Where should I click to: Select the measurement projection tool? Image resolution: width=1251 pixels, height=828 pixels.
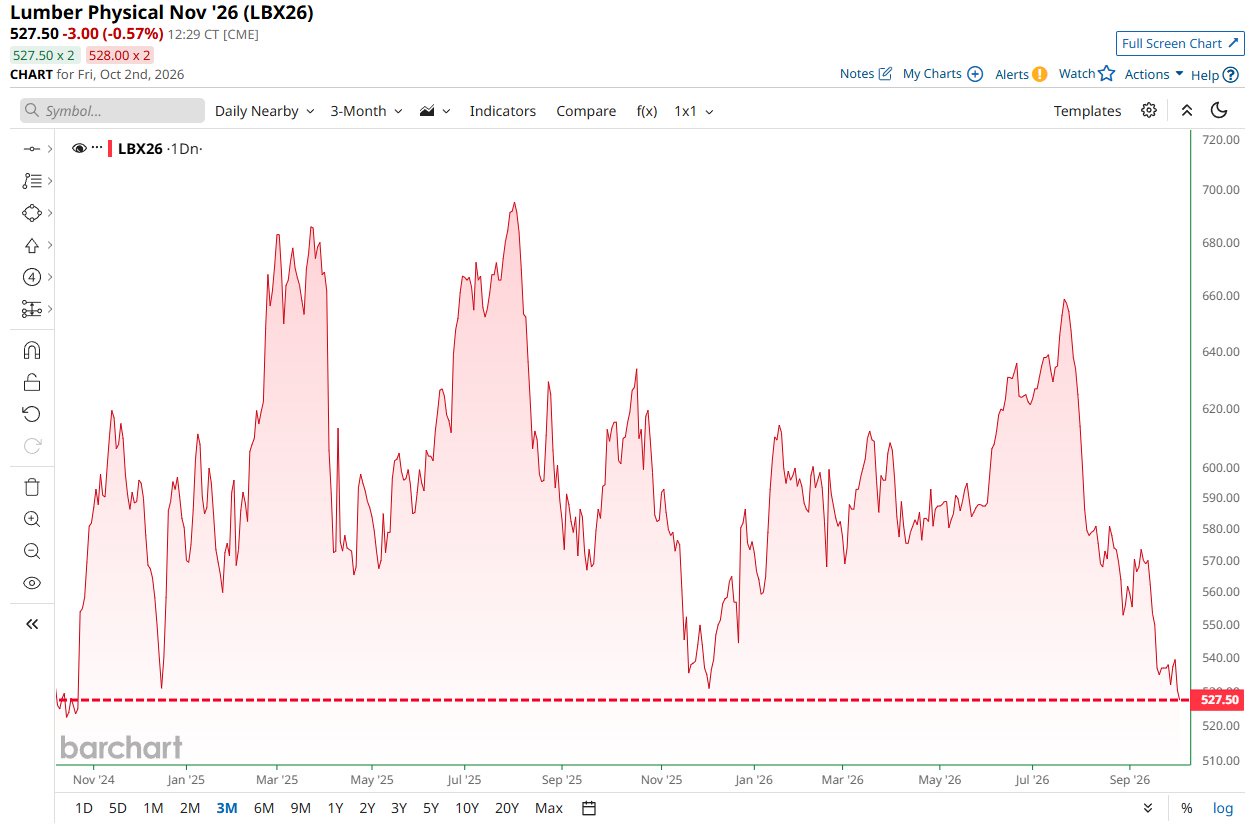point(31,309)
